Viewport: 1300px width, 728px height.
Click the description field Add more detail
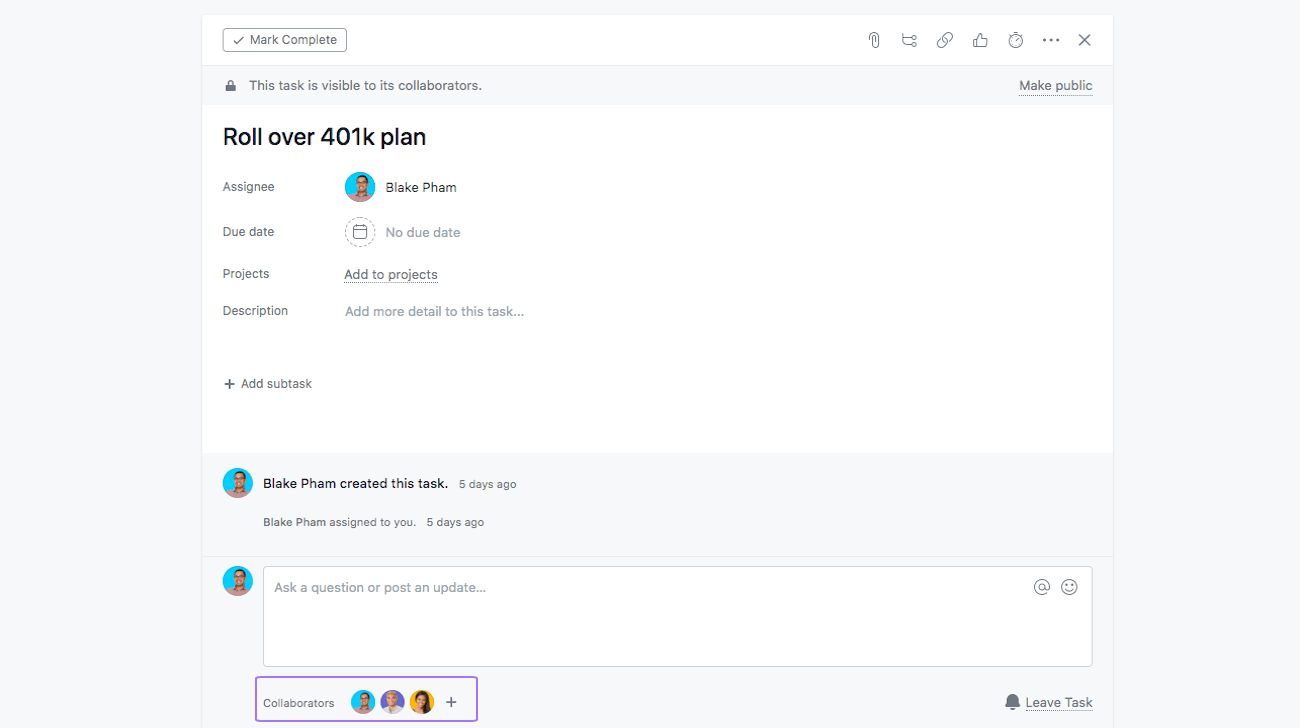point(435,312)
